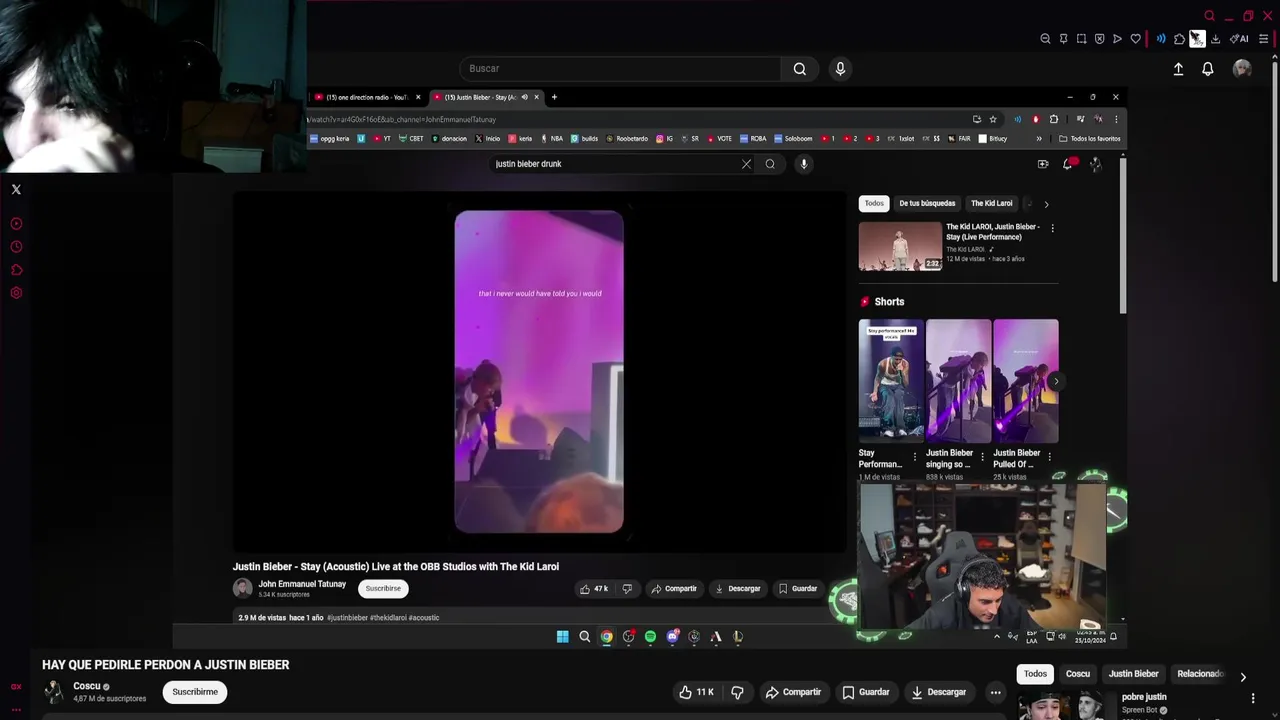The height and width of the screenshot is (720, 1280).
Task: Click the upload arrow icon beside the bell
Action: click(1178, 69)
